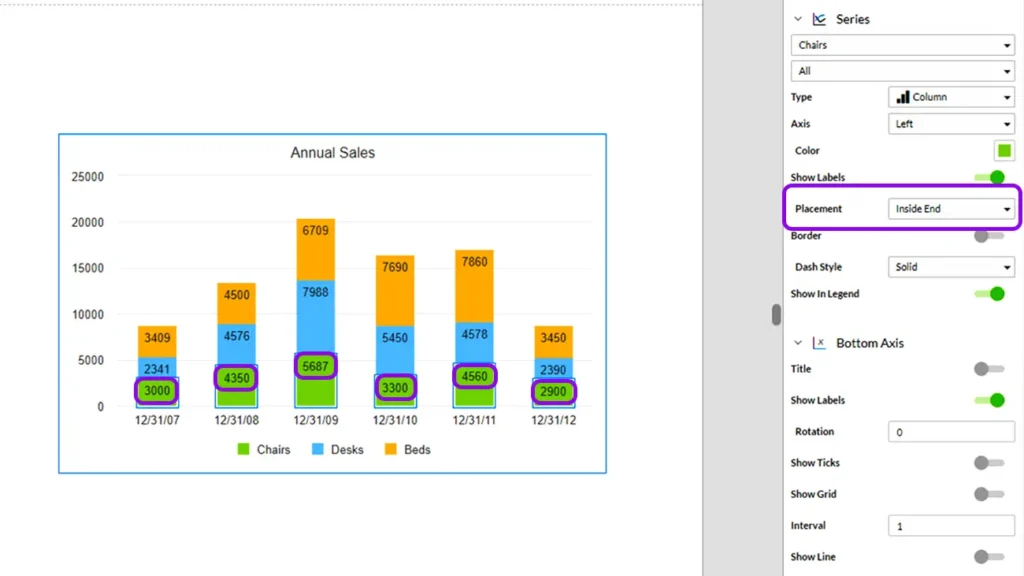Click the Bottom Axis section icon
Viewport: 1024px width, 576px height.
(819, 343)
